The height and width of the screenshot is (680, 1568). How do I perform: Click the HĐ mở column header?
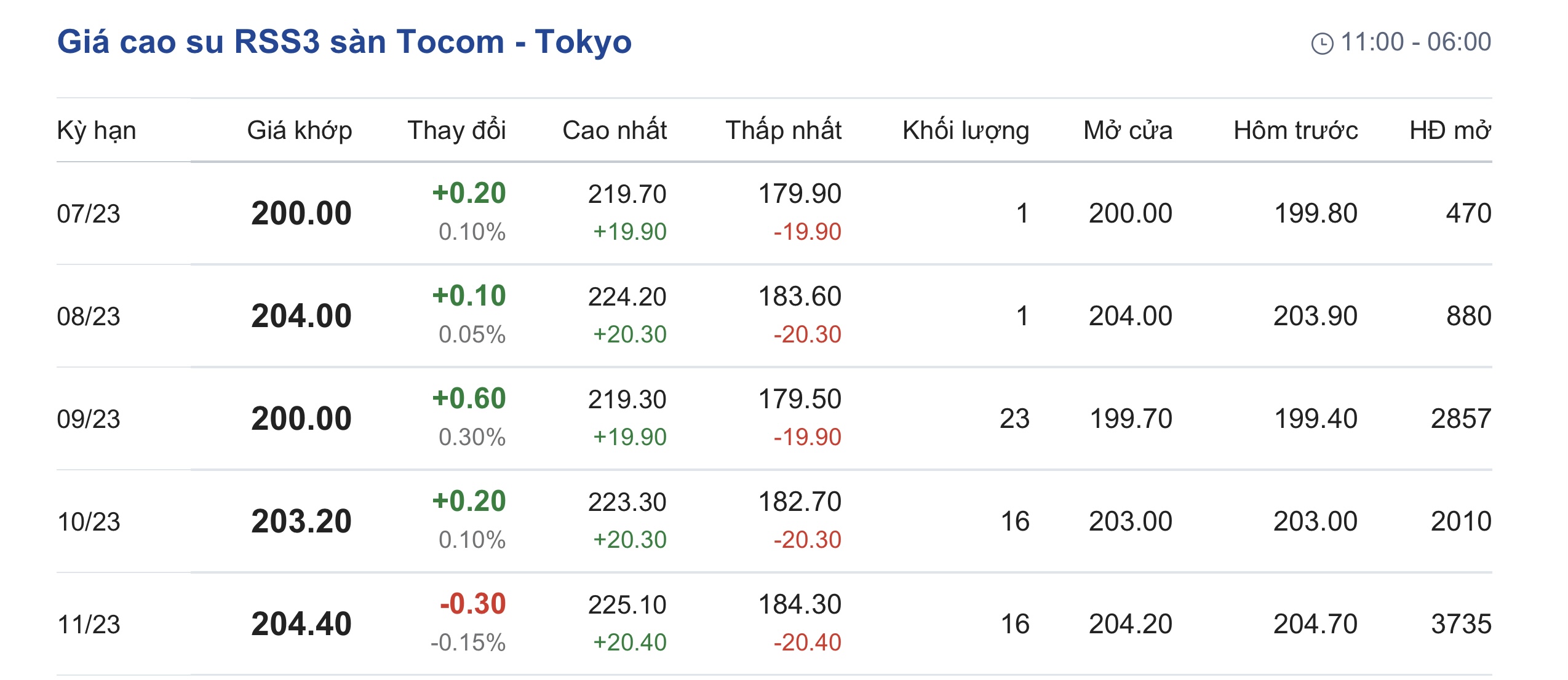click(x=1450, y=130)
